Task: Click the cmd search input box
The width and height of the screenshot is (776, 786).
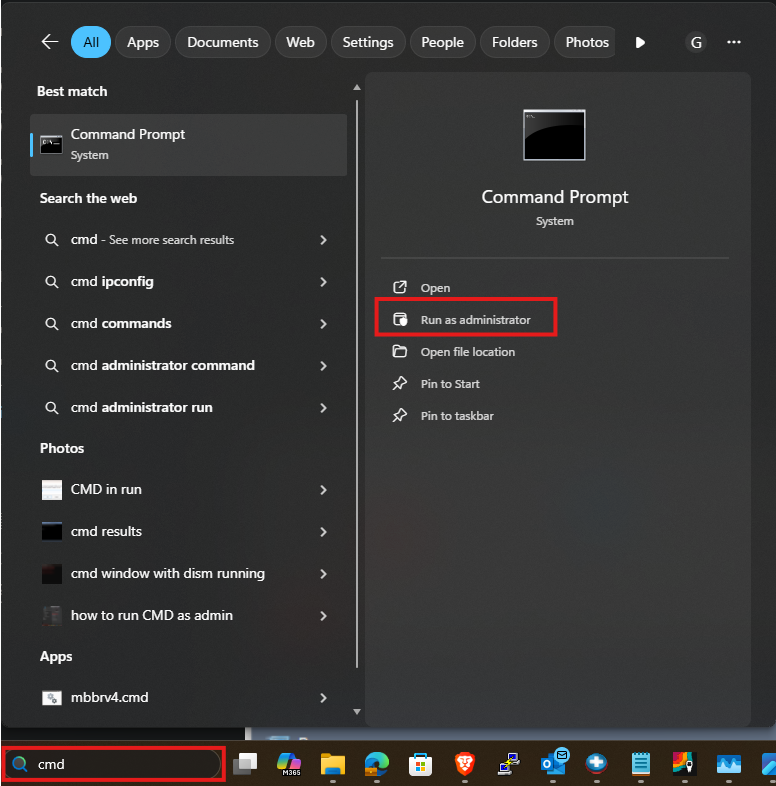Action: tap(114, 764)
